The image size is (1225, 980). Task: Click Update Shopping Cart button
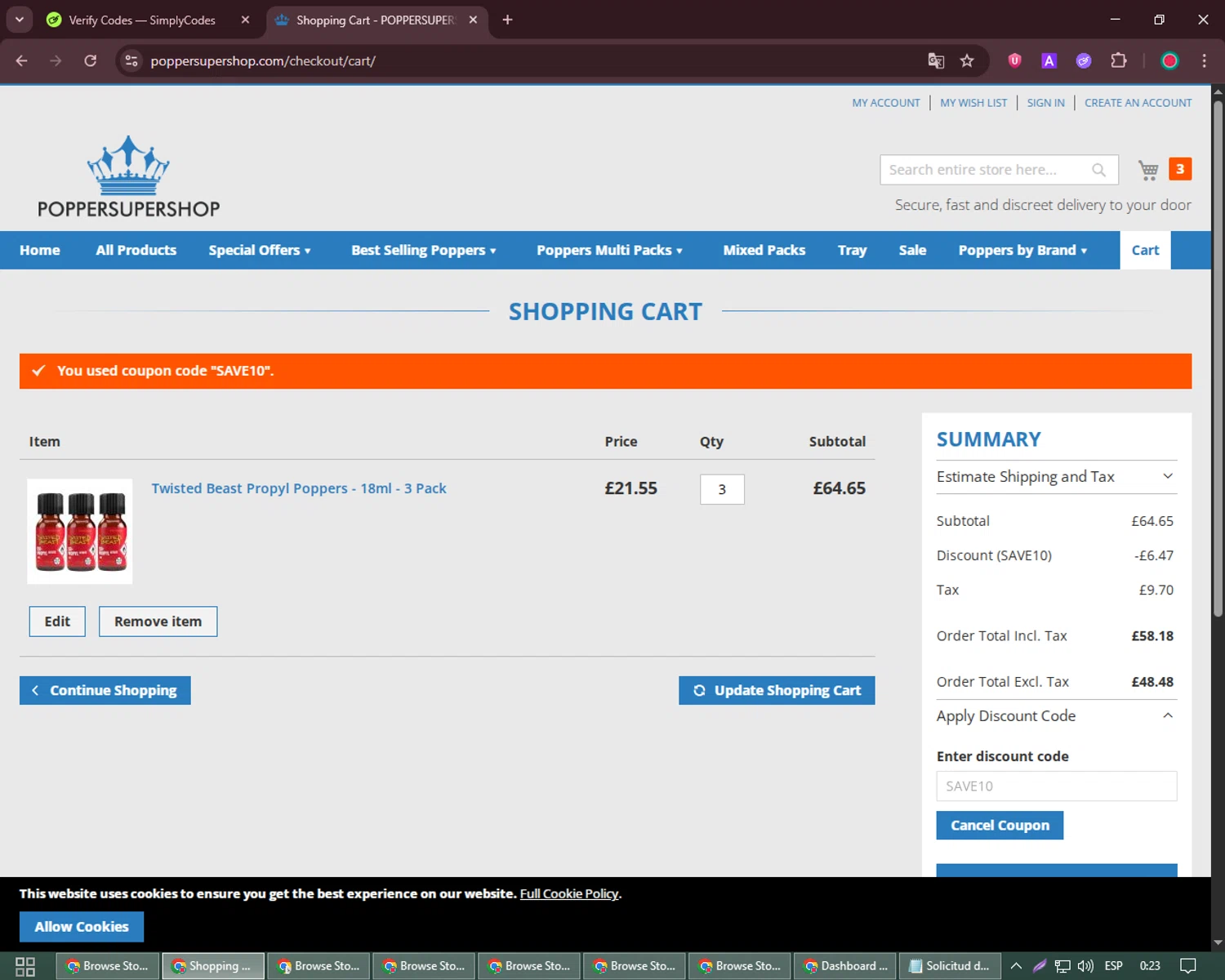[x=777, y=690]
